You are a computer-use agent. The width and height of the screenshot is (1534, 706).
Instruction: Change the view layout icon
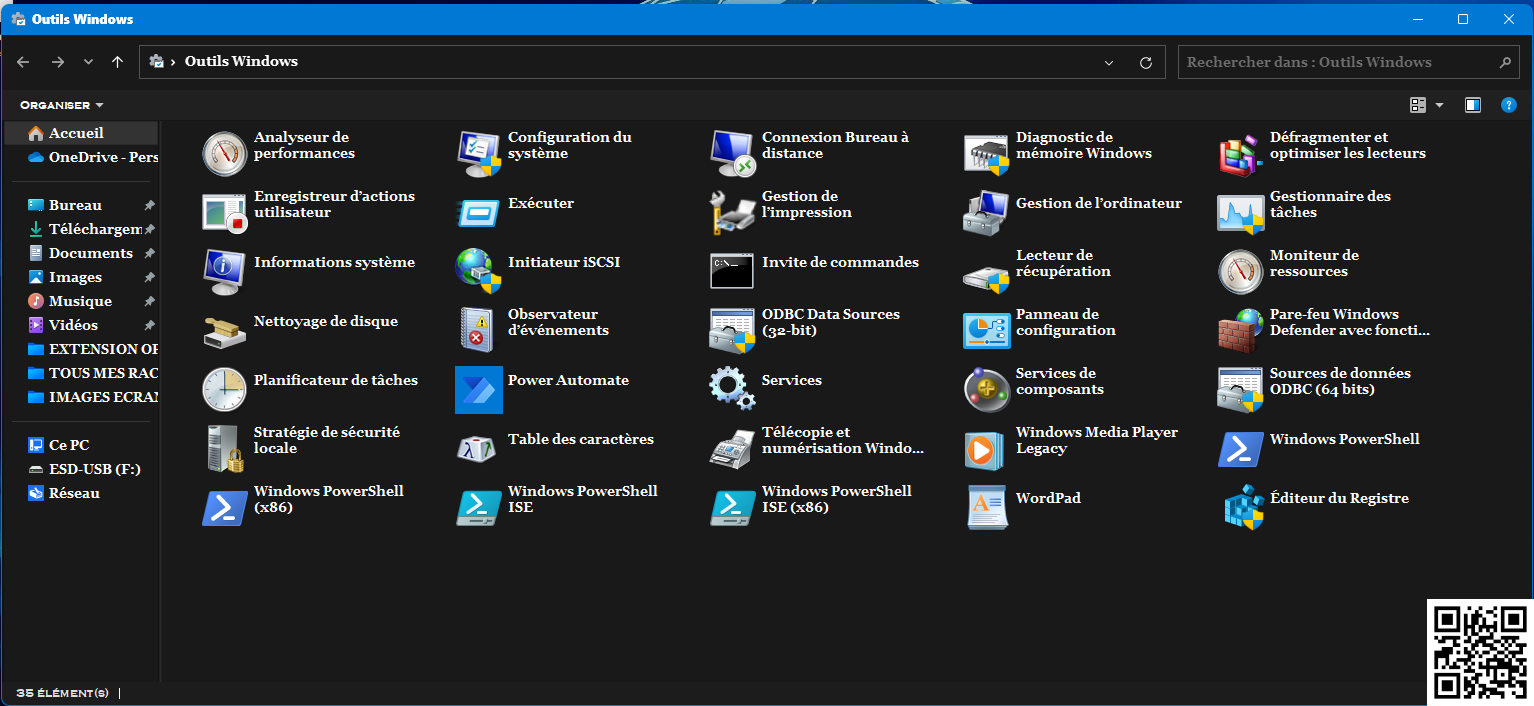pyautogui.click(x=1418, y=105)
